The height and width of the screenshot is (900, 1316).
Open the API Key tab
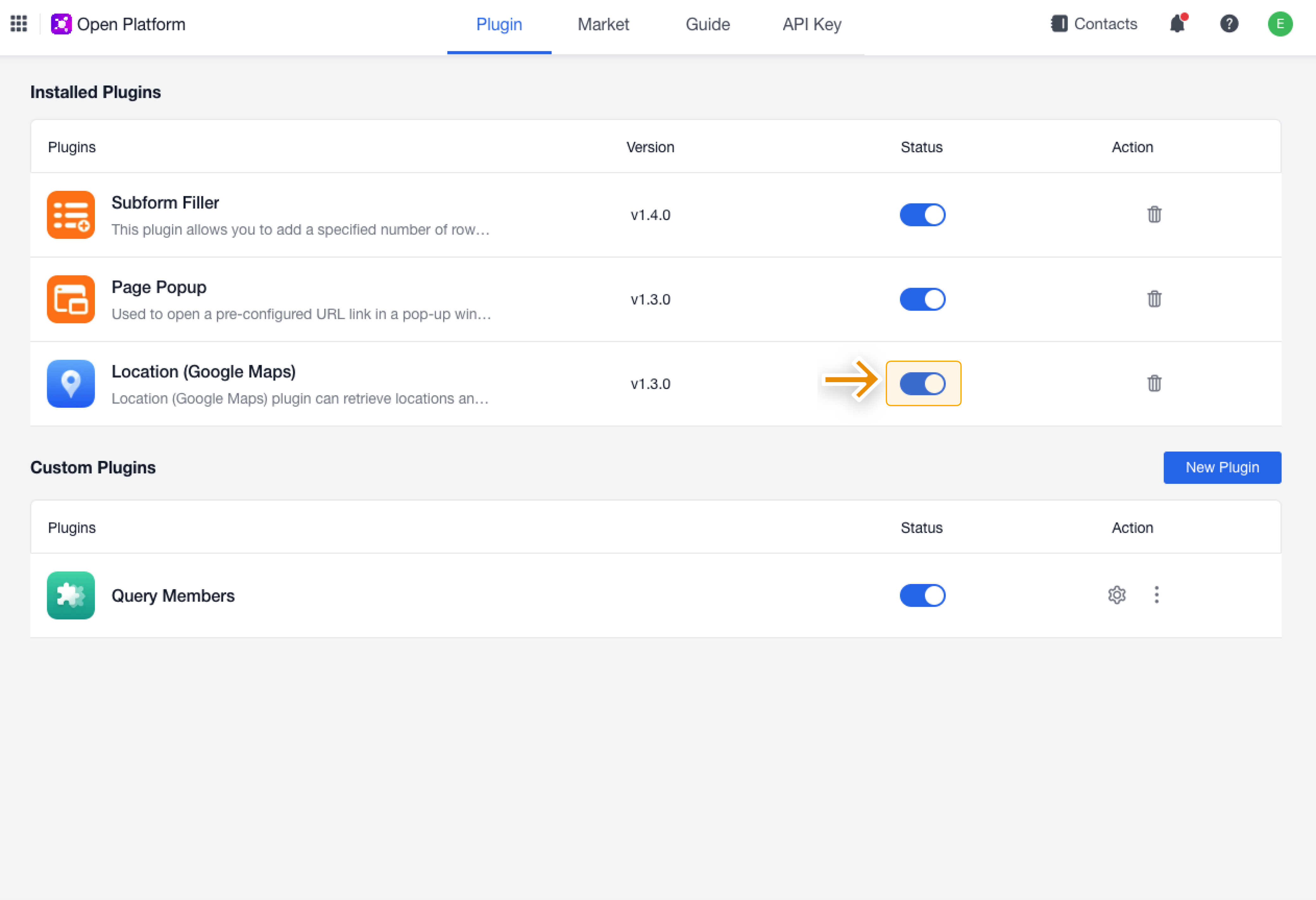pyautogui.click(x=811, y=24)
